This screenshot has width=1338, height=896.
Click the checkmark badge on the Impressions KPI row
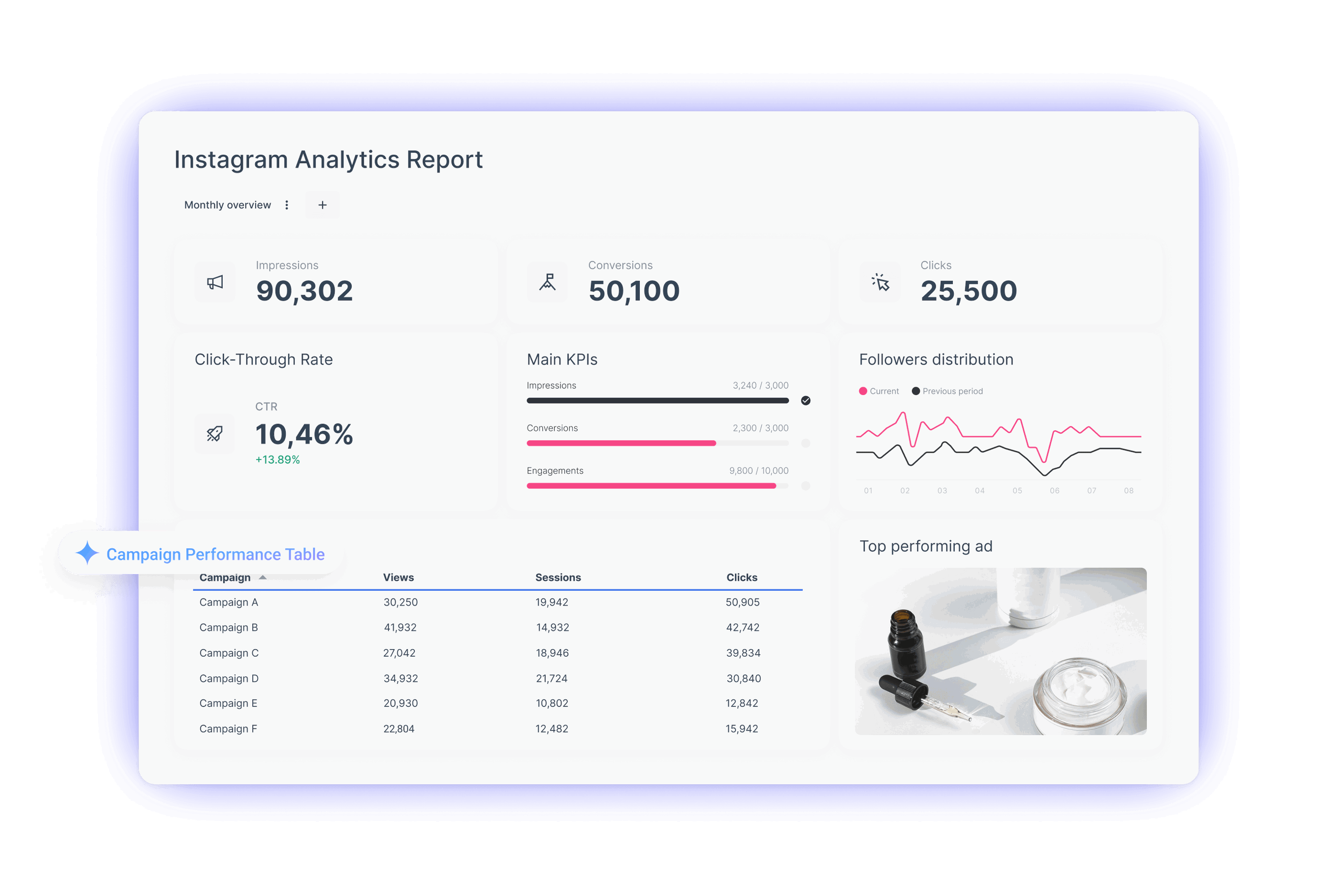(x=807, y=401)
